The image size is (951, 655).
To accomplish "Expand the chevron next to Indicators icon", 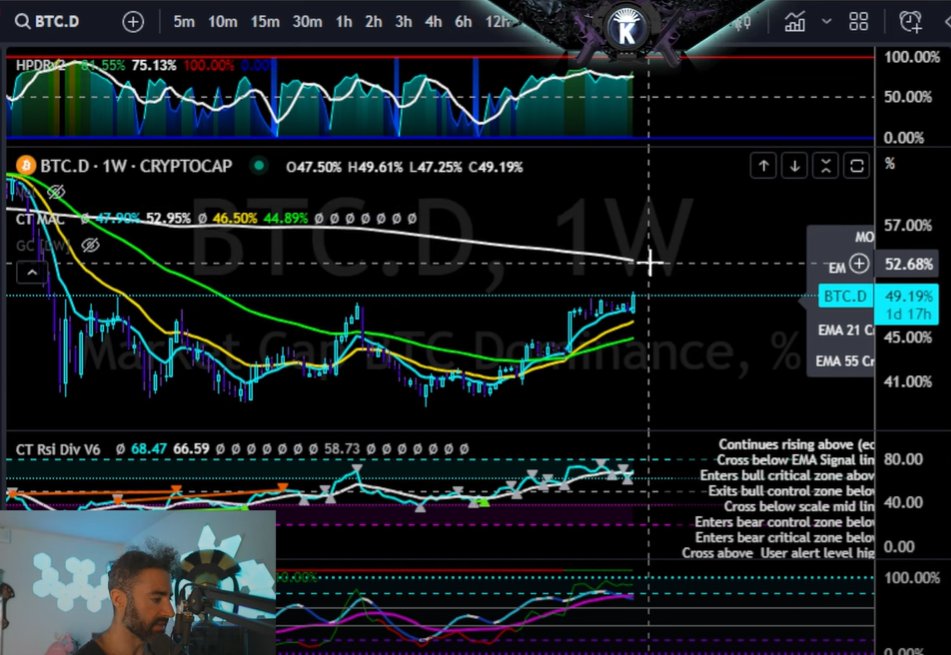I will [x=826, y=21].
